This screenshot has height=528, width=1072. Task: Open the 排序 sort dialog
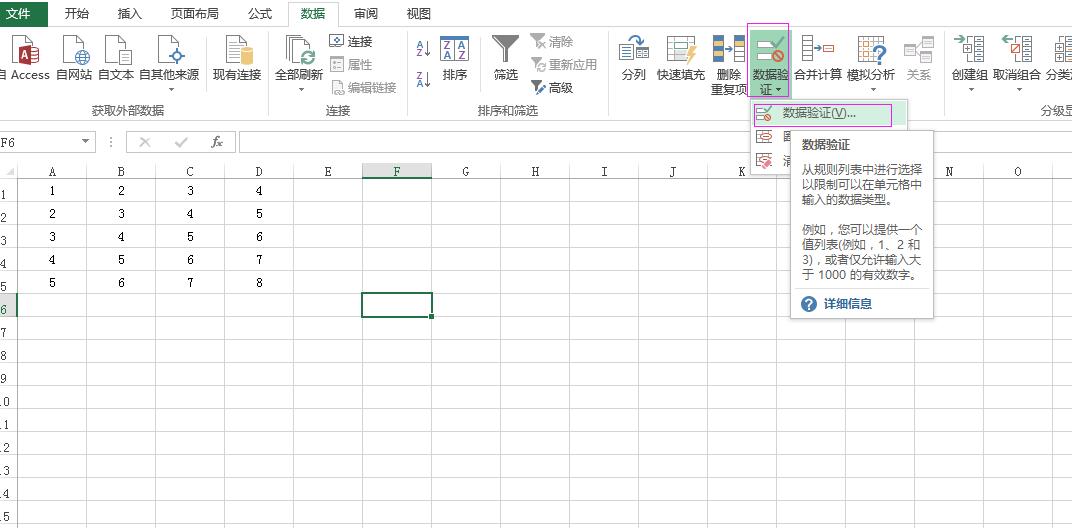pyautogui.click(x=455, y=58)
